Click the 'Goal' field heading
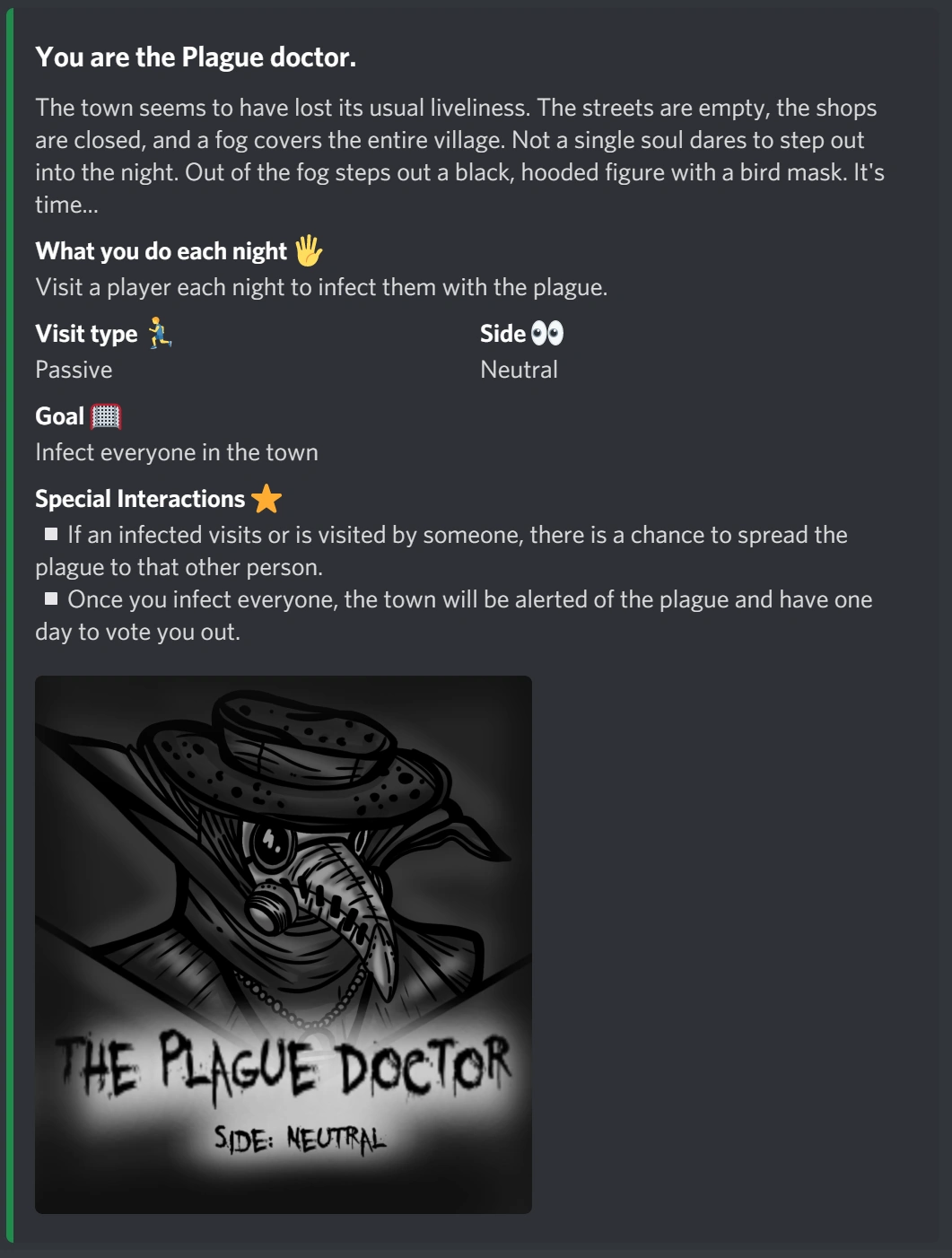This screenshot has height=1258, width=952. pyautogui.click(x=59, y=416)
